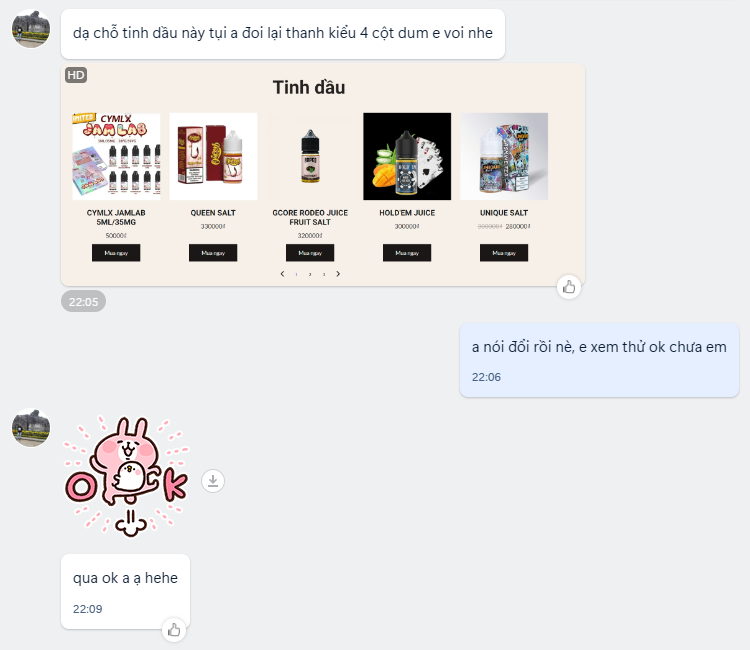This screenshot has height=650, width=750.
Task: Click the buy button under UNIQUE SALT
Action: (504, 253)
